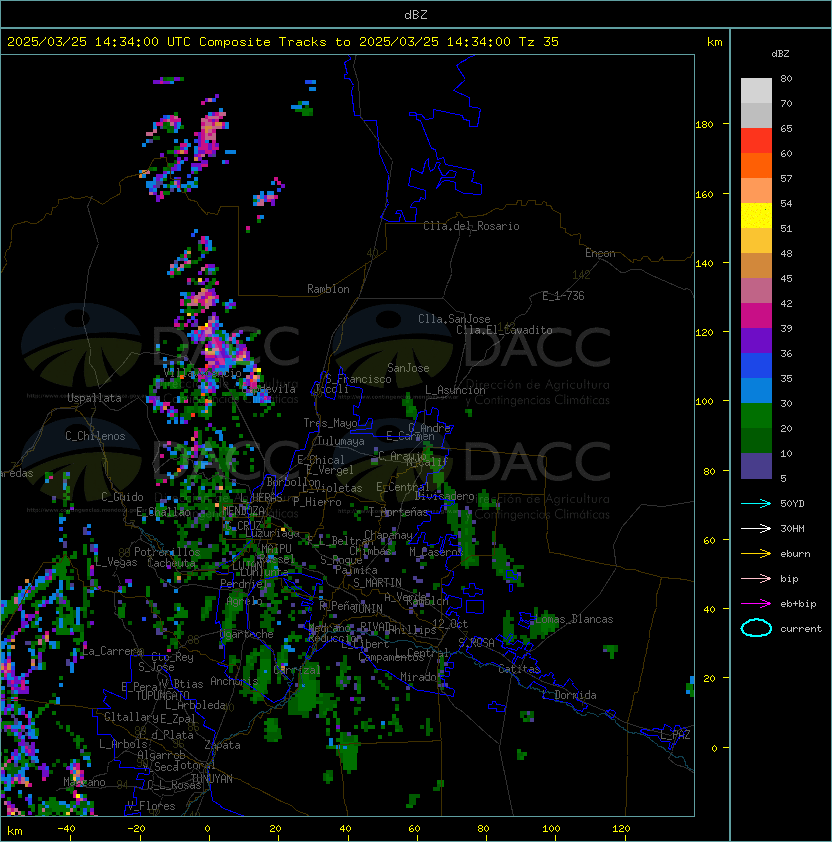The image size is (832, 842).
Task: Pick the orange 57-60 dBZ color swatch
Action: click(x=756, y=165)
